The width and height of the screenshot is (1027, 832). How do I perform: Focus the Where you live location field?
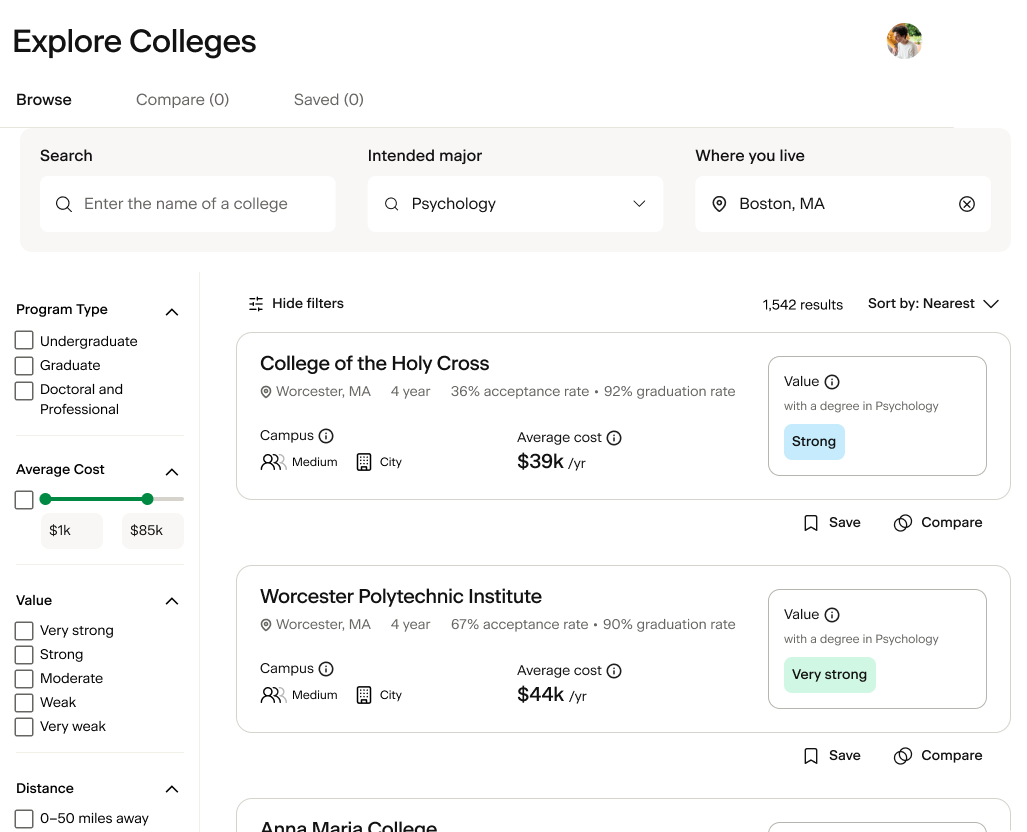[843, 204]
